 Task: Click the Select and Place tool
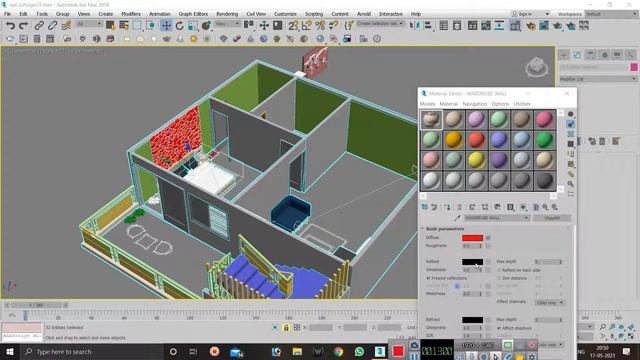tap(207, 26)
